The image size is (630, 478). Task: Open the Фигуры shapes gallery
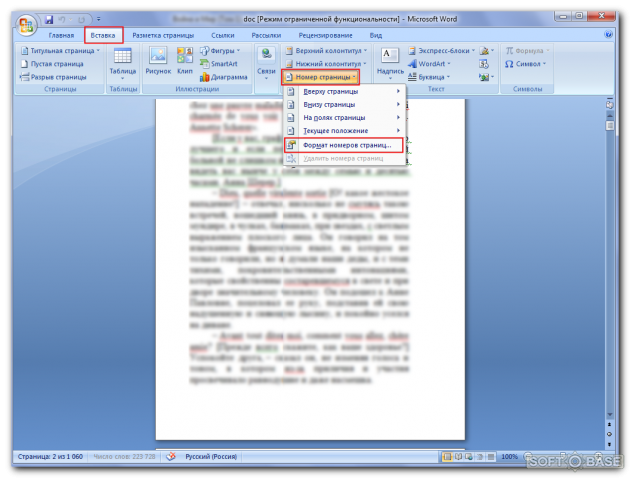[x=220, y=50]
